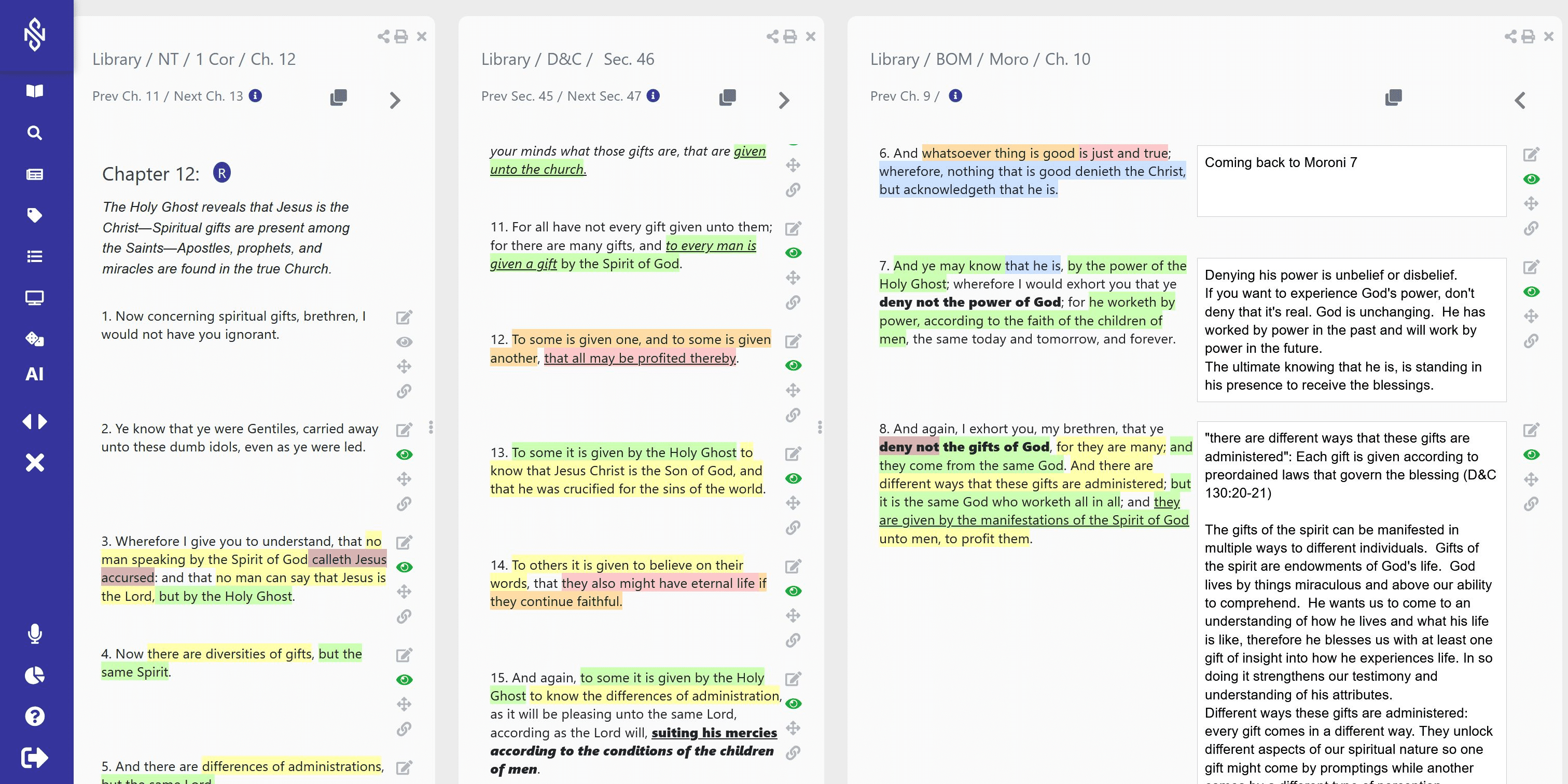The height and width of the screenshot is (784, 1568).
Task: Go to Next Sec. 47 link
Action: click(604, 96)
